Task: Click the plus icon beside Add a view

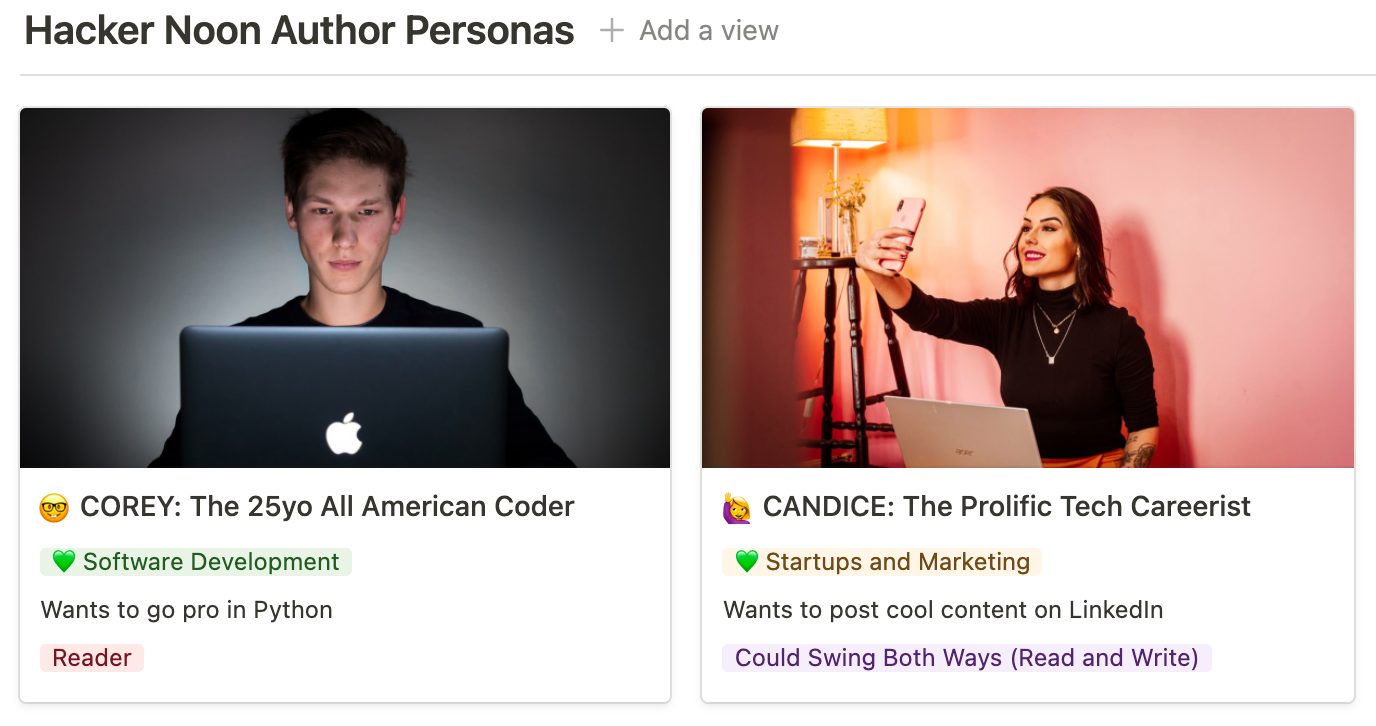Action: tap(611, 31)
